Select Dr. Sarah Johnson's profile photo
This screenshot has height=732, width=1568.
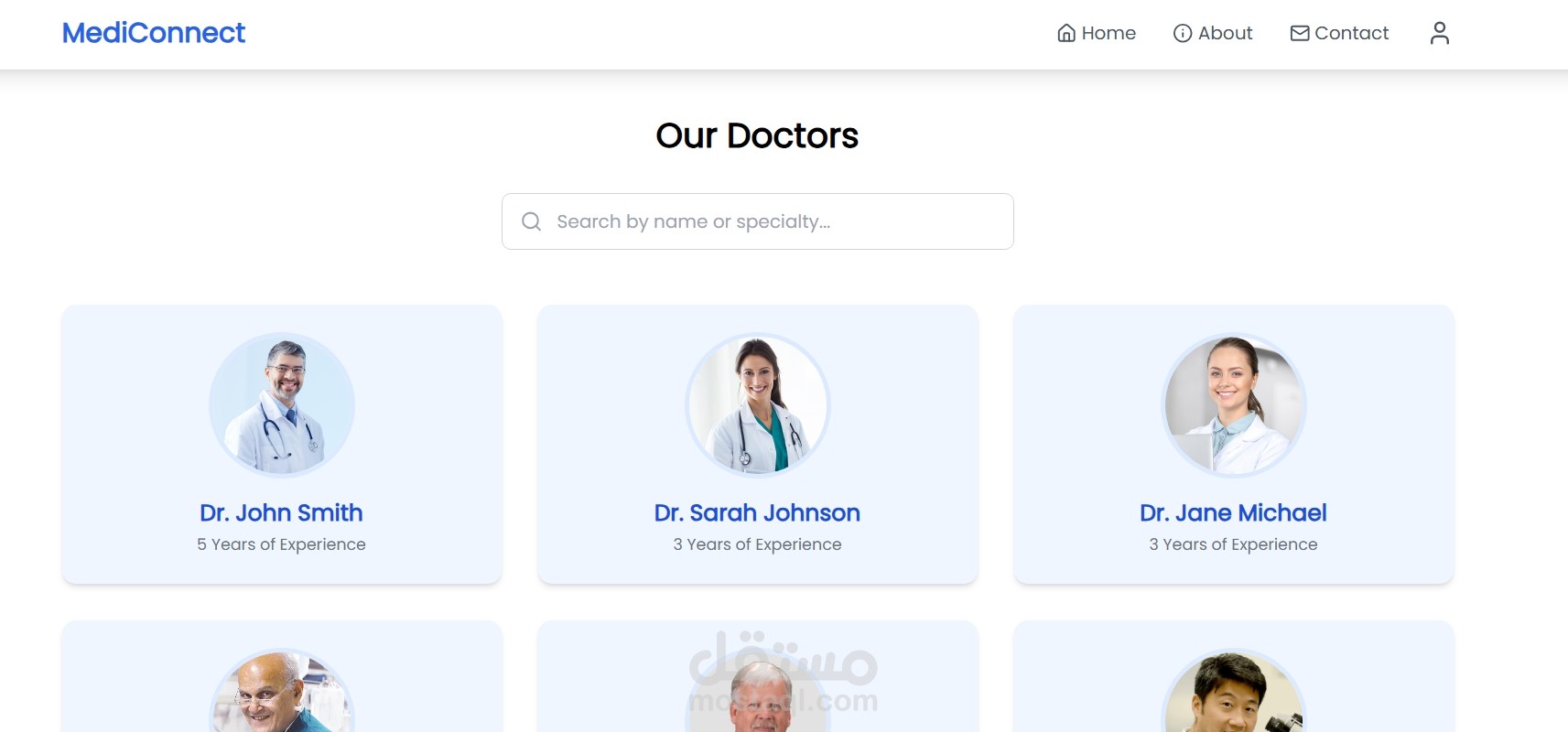(x=758, y=405)
